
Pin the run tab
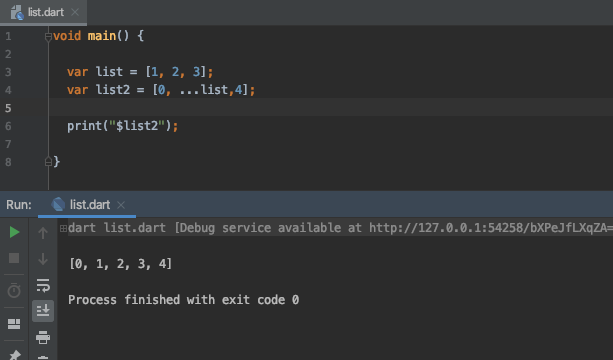15,355
